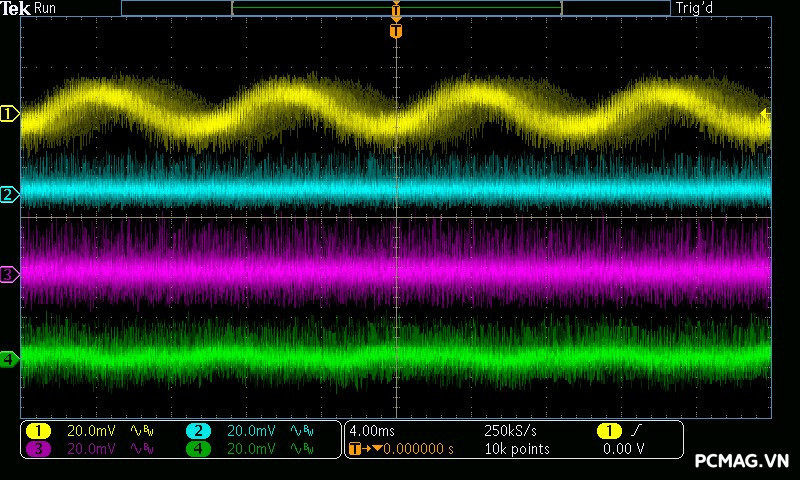This screenshot has width=800, height=480.
Task: Select the green channel 4 badge in readout
Action: coord(198,449)
